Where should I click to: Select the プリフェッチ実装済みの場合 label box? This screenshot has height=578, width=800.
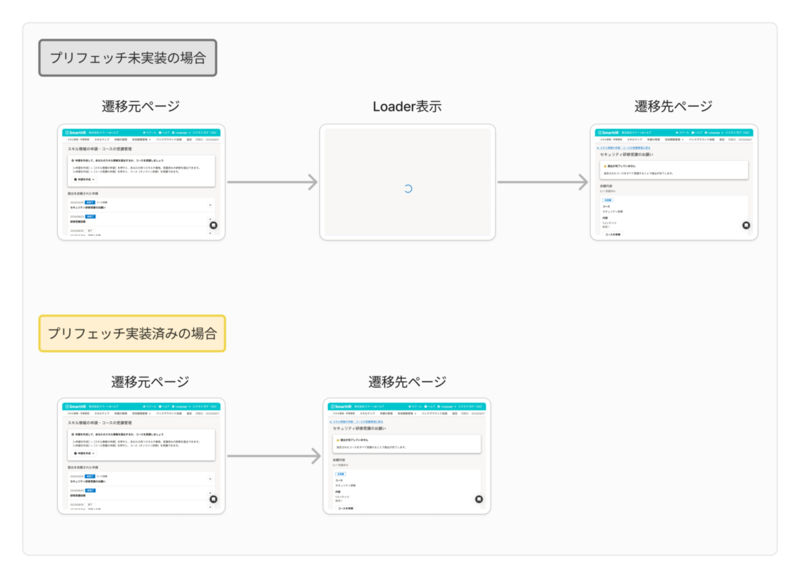[x=132, y=334]
